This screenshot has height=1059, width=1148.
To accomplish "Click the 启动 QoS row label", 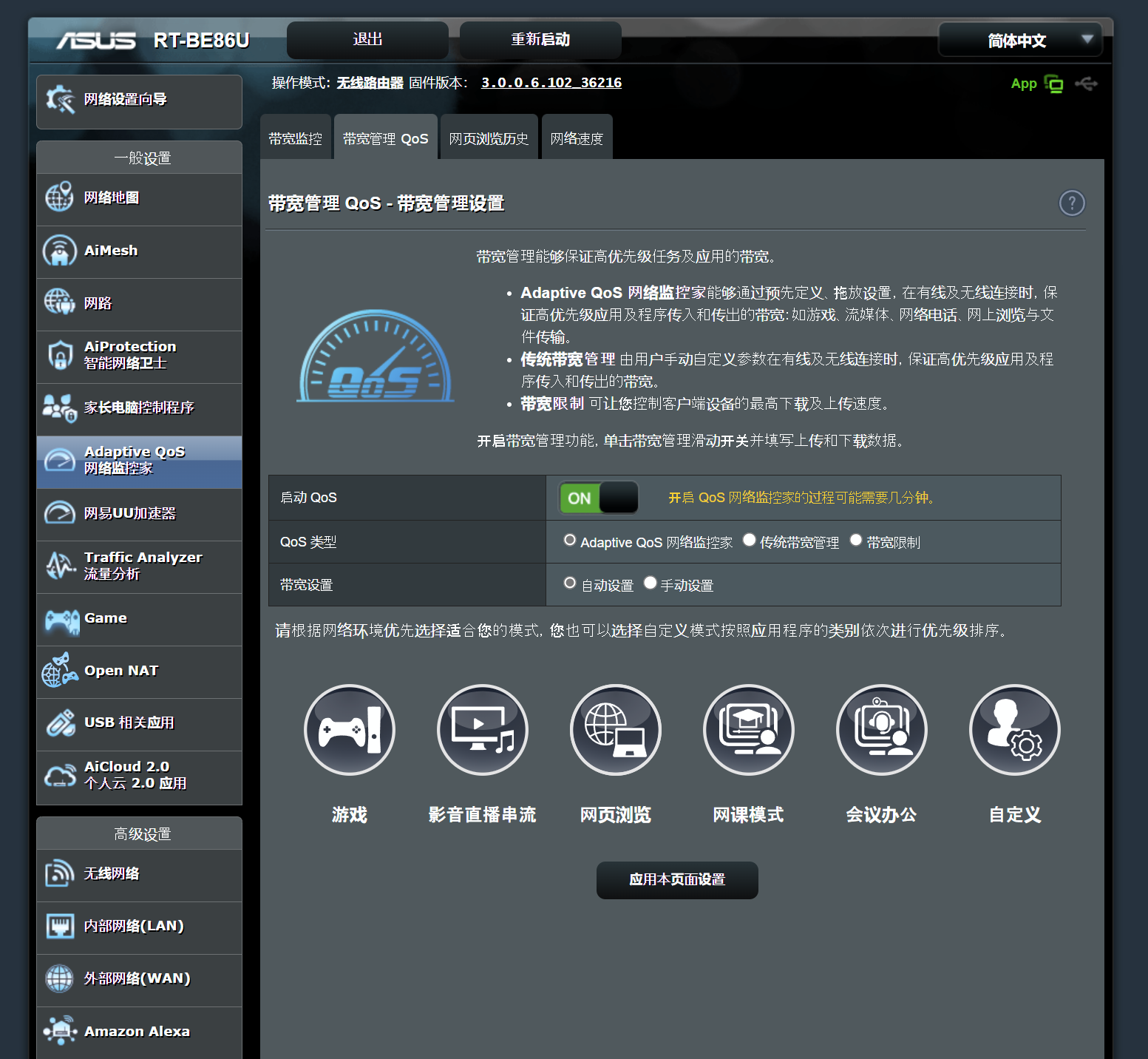I will [x=308, y=498].
